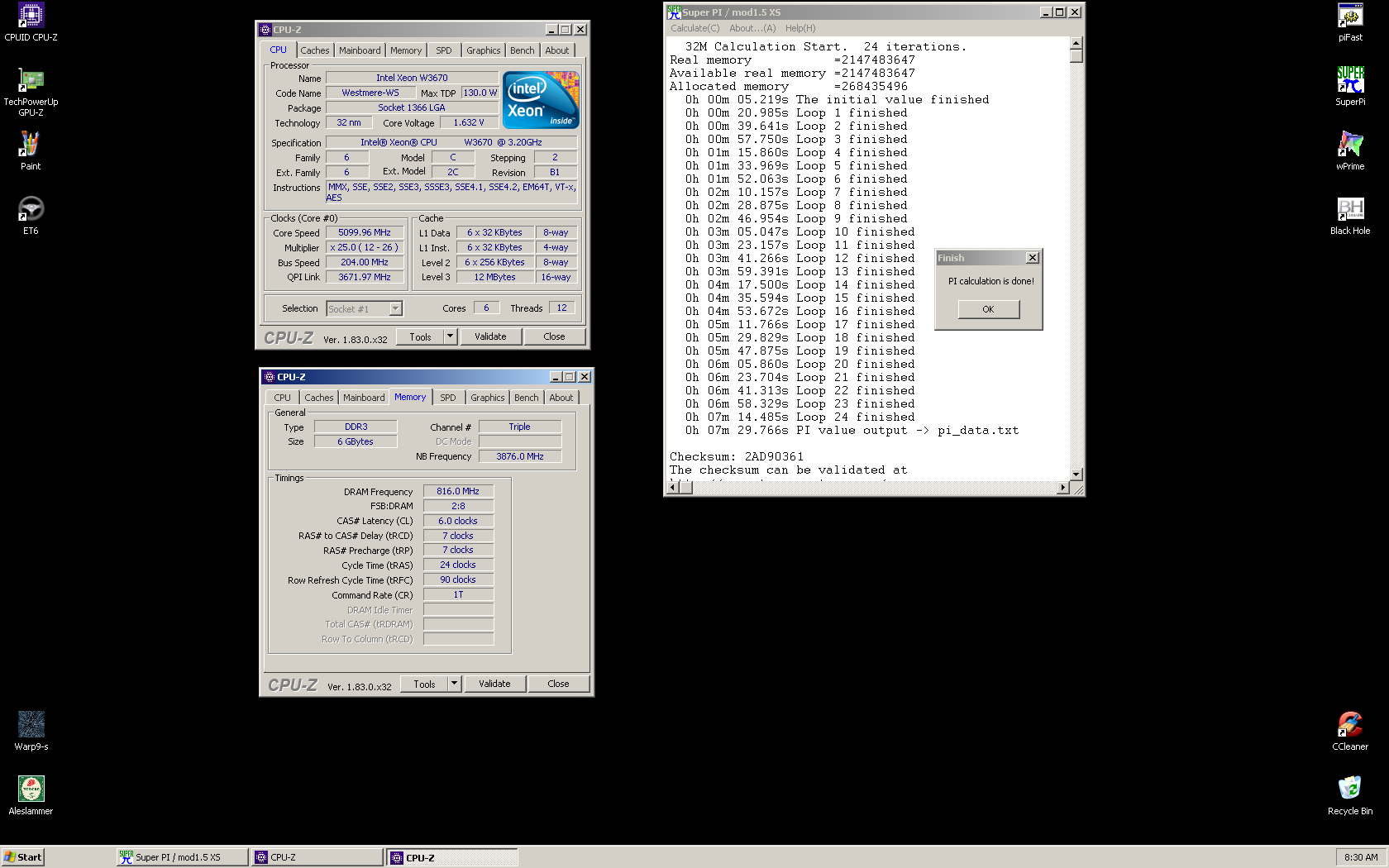Click Validate in the bottom CPU-Z window
Screen dimensions: 1389x868
click(494, 684)
